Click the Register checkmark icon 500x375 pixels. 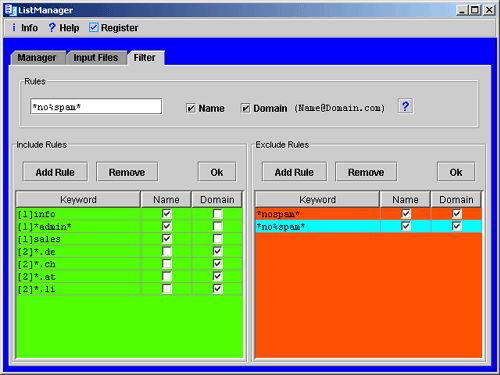pyautogui.click(x=94, y=27)
